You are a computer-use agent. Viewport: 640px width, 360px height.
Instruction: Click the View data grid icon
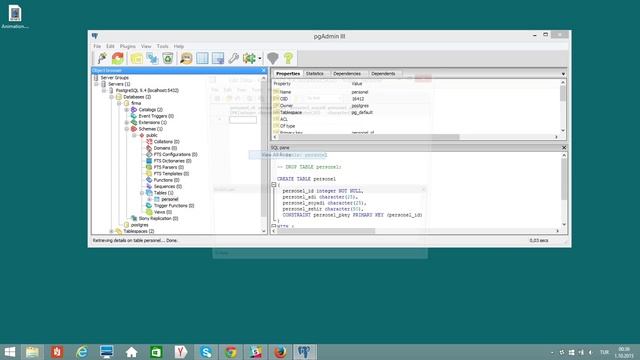pyautogui.click(x=202, y=58)
